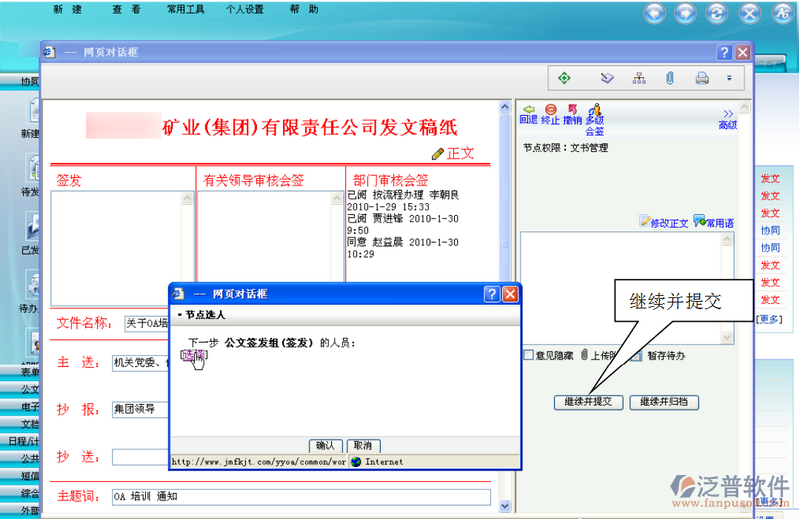Screen dimensions: 800x519
Task: Click 暂存待办 save-as-pending option
Action: click(638, 355)
